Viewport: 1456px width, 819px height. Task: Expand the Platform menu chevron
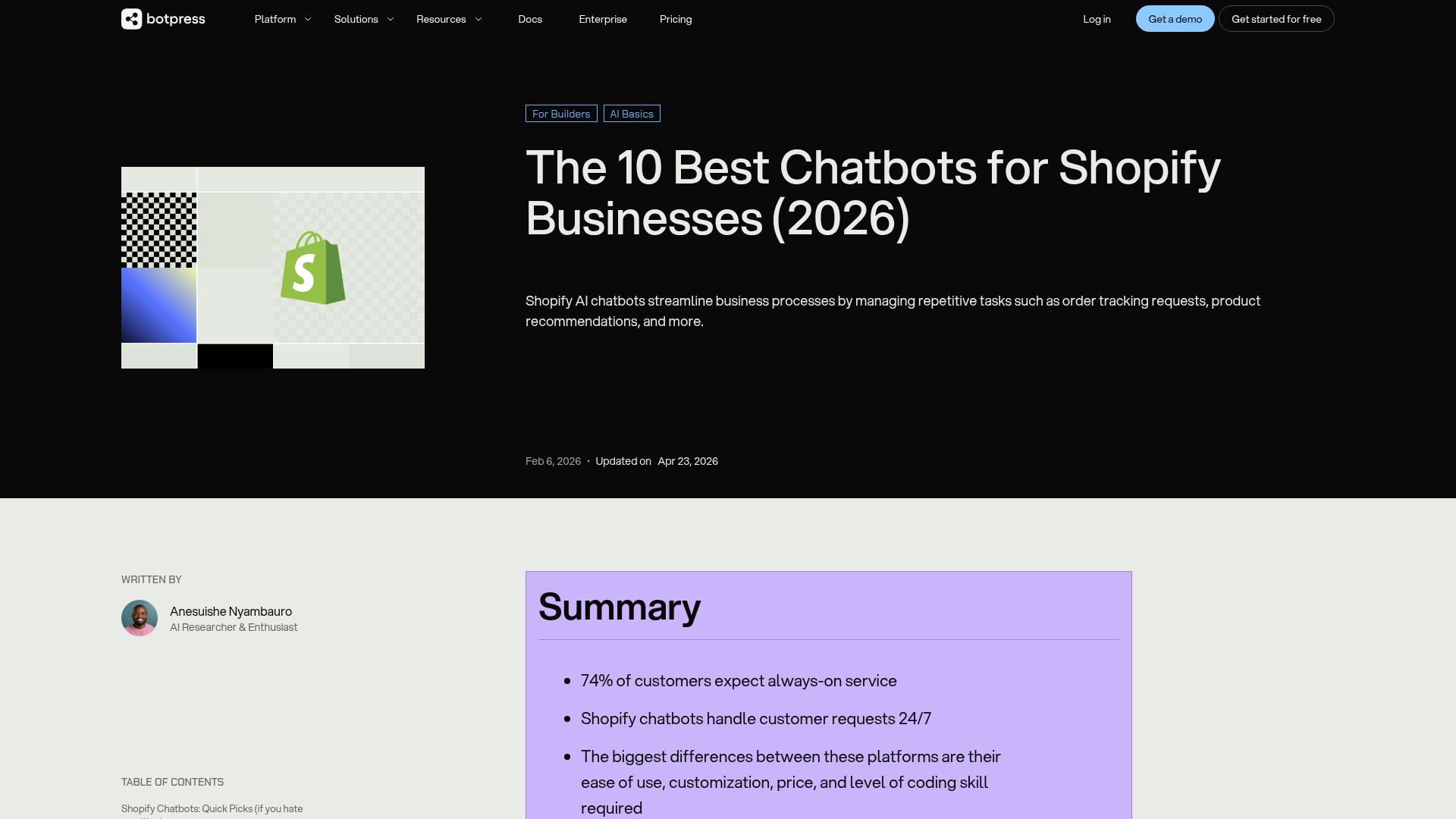click(x=308, y=19)
